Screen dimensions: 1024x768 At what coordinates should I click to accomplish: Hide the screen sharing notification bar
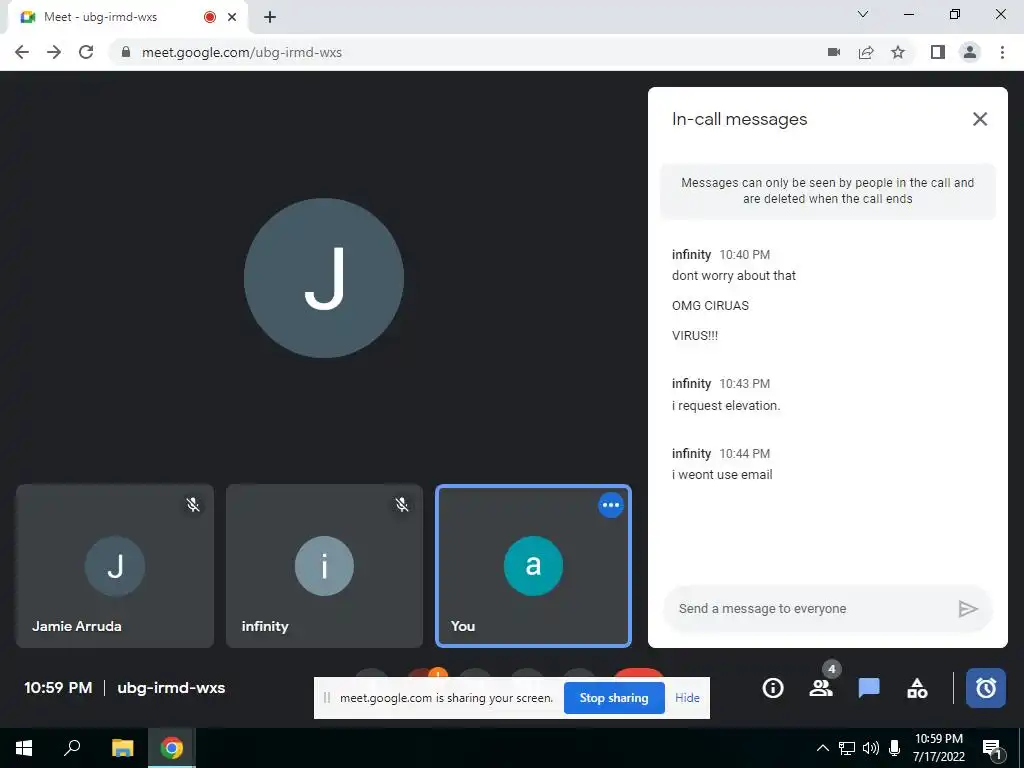point(687,697)
